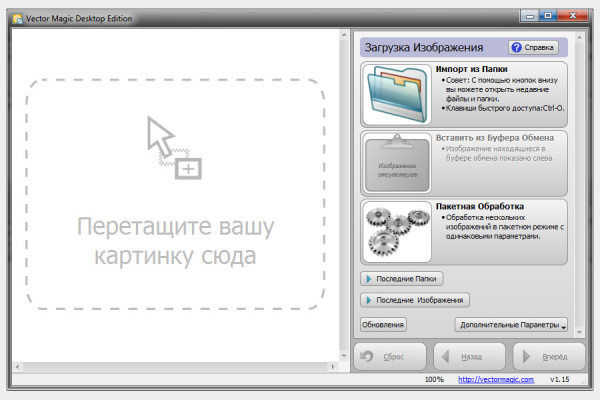The height and width of the screenshot is (400, 600).
Task: Click the horizontal scroll-right arrow
Action: click(333, 367)
